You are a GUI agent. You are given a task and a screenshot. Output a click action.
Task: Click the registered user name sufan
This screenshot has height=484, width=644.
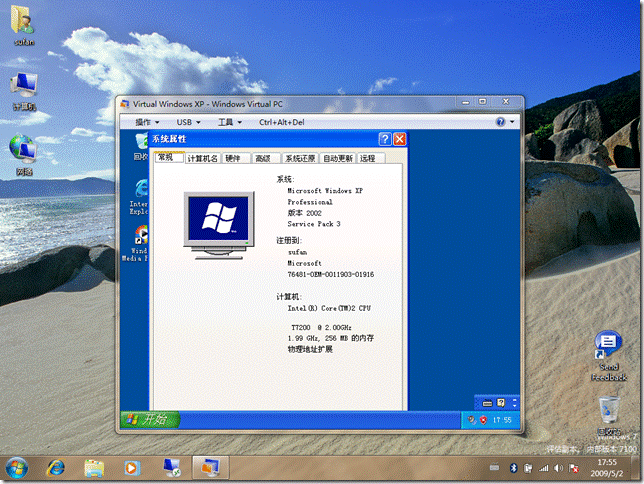[x=297, y=252]
